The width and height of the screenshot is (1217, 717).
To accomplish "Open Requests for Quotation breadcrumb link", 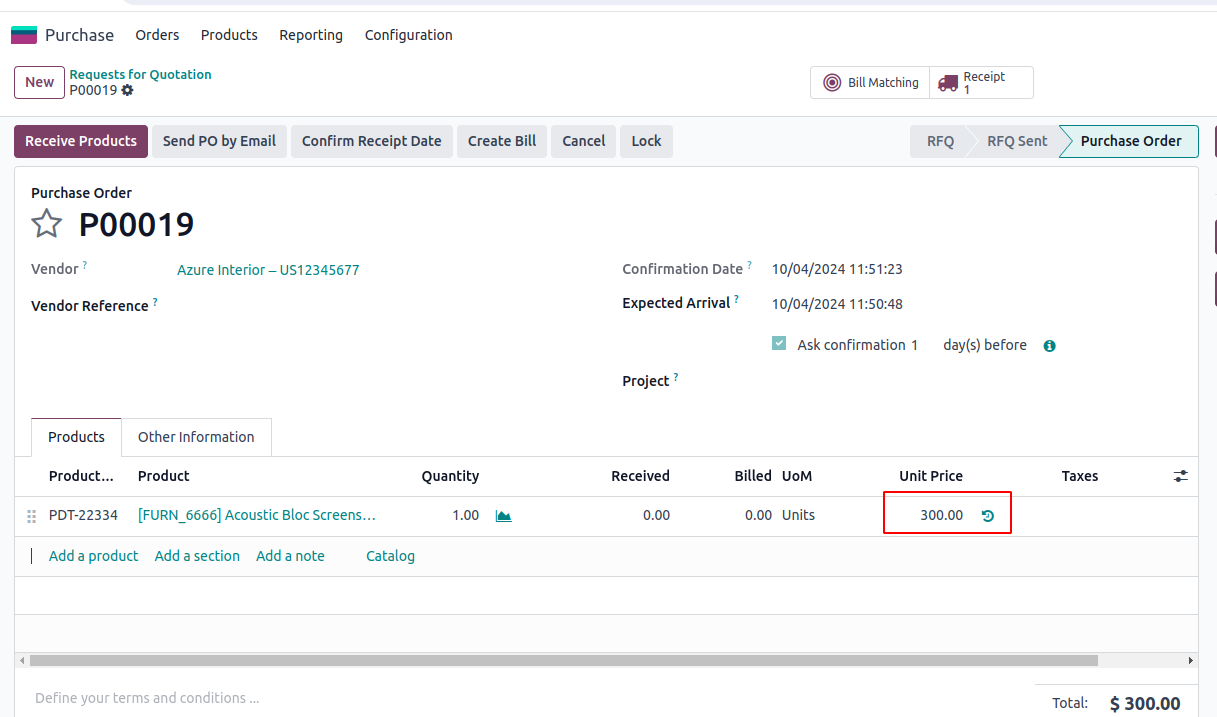I will [140, 74].
